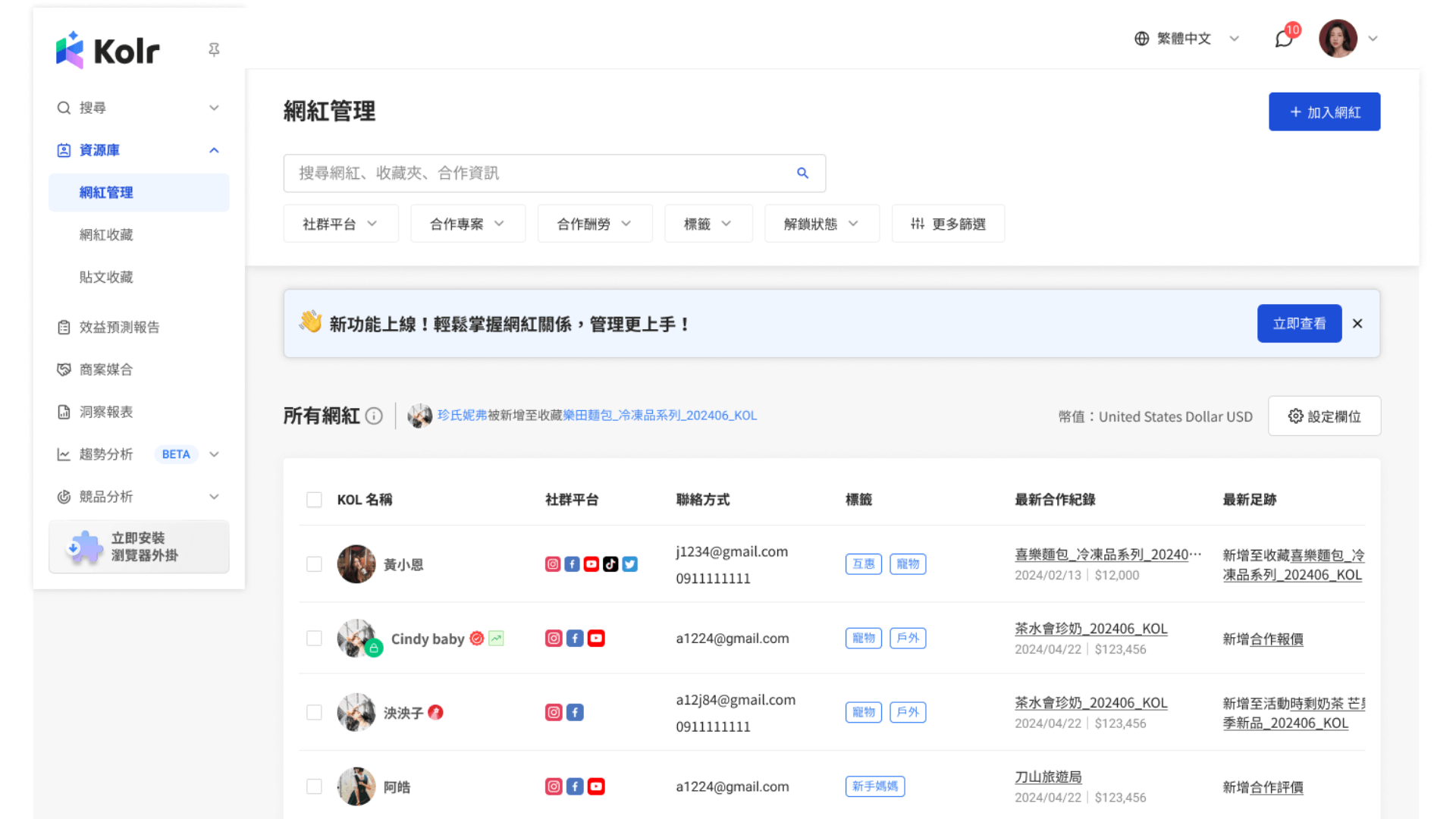Viewport: 1456px width, 819px height.
Task: Click Instagram icon in 泱泱子 row
Action: click(x=554, y=712)
